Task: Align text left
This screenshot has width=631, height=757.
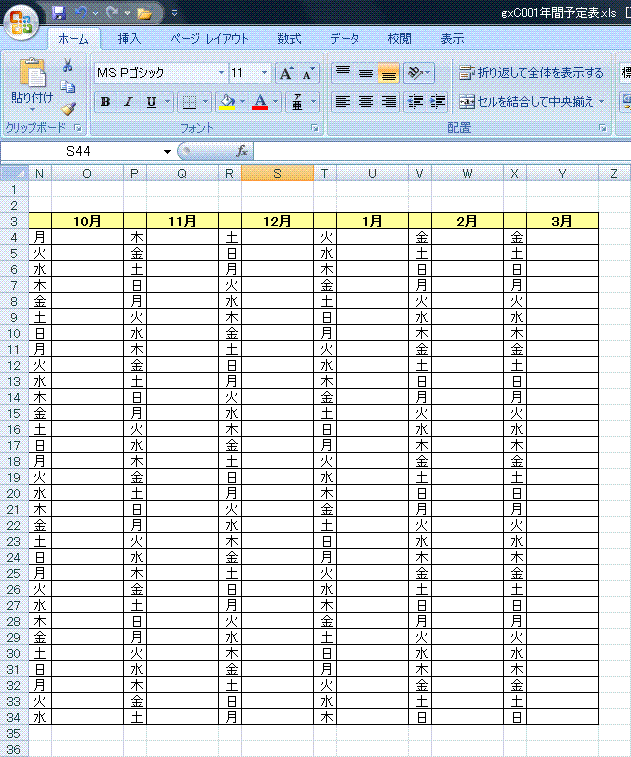Action: 343,102
